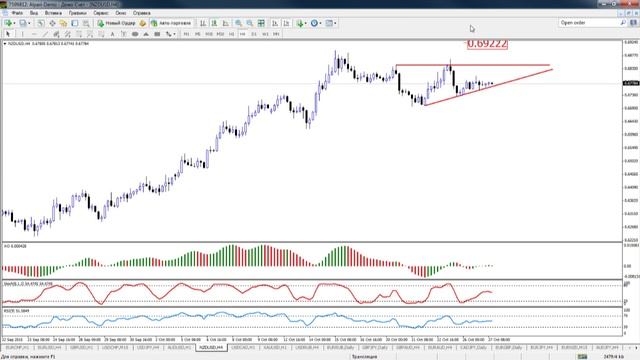Viewport: 640px width, 360px height.
Task: Open the New Chart toolbar icon
Action: click(8, 23)
